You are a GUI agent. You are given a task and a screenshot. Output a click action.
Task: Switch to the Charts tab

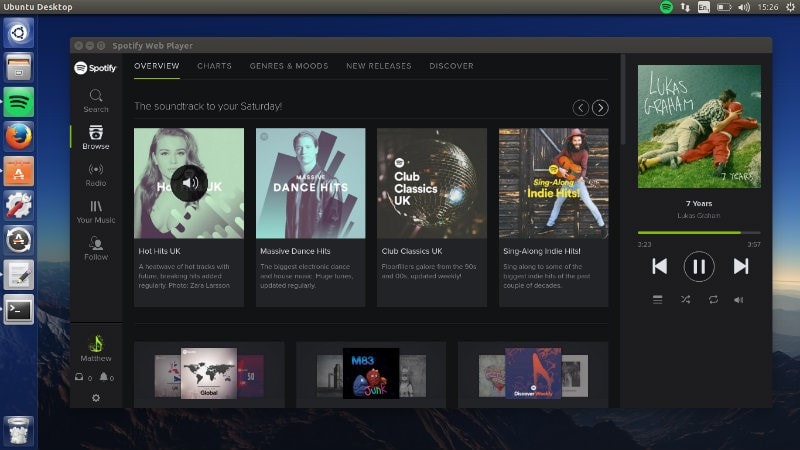[214, 66]
